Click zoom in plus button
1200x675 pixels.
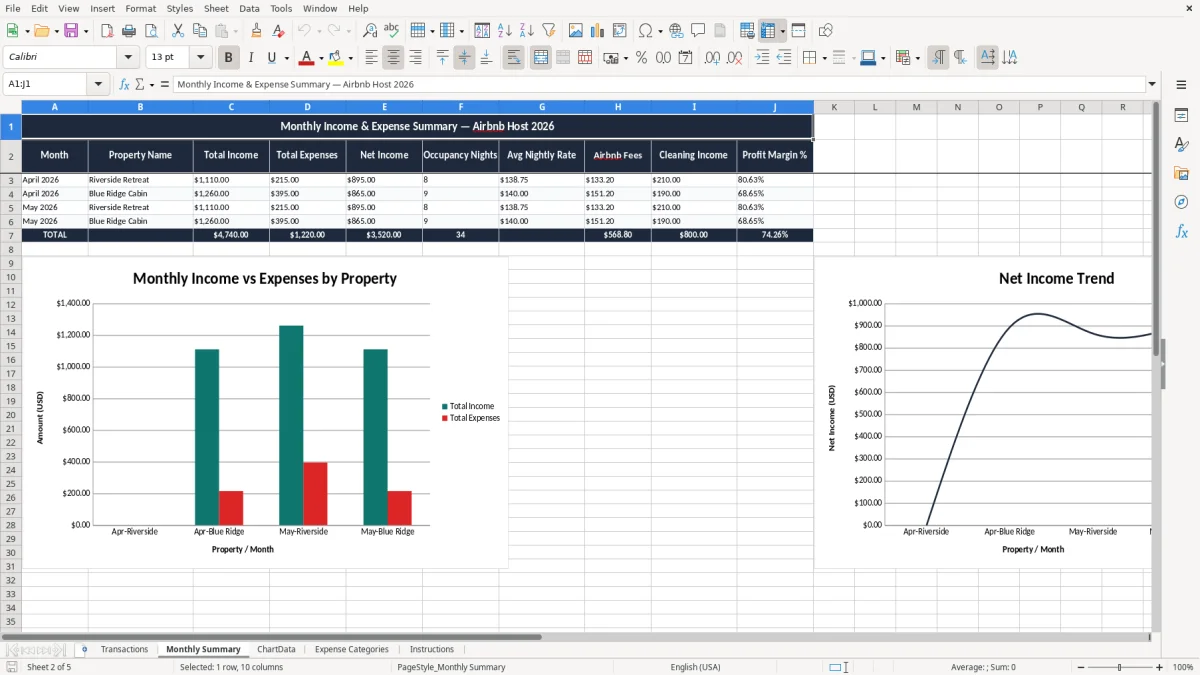(x=1160, y=667)
